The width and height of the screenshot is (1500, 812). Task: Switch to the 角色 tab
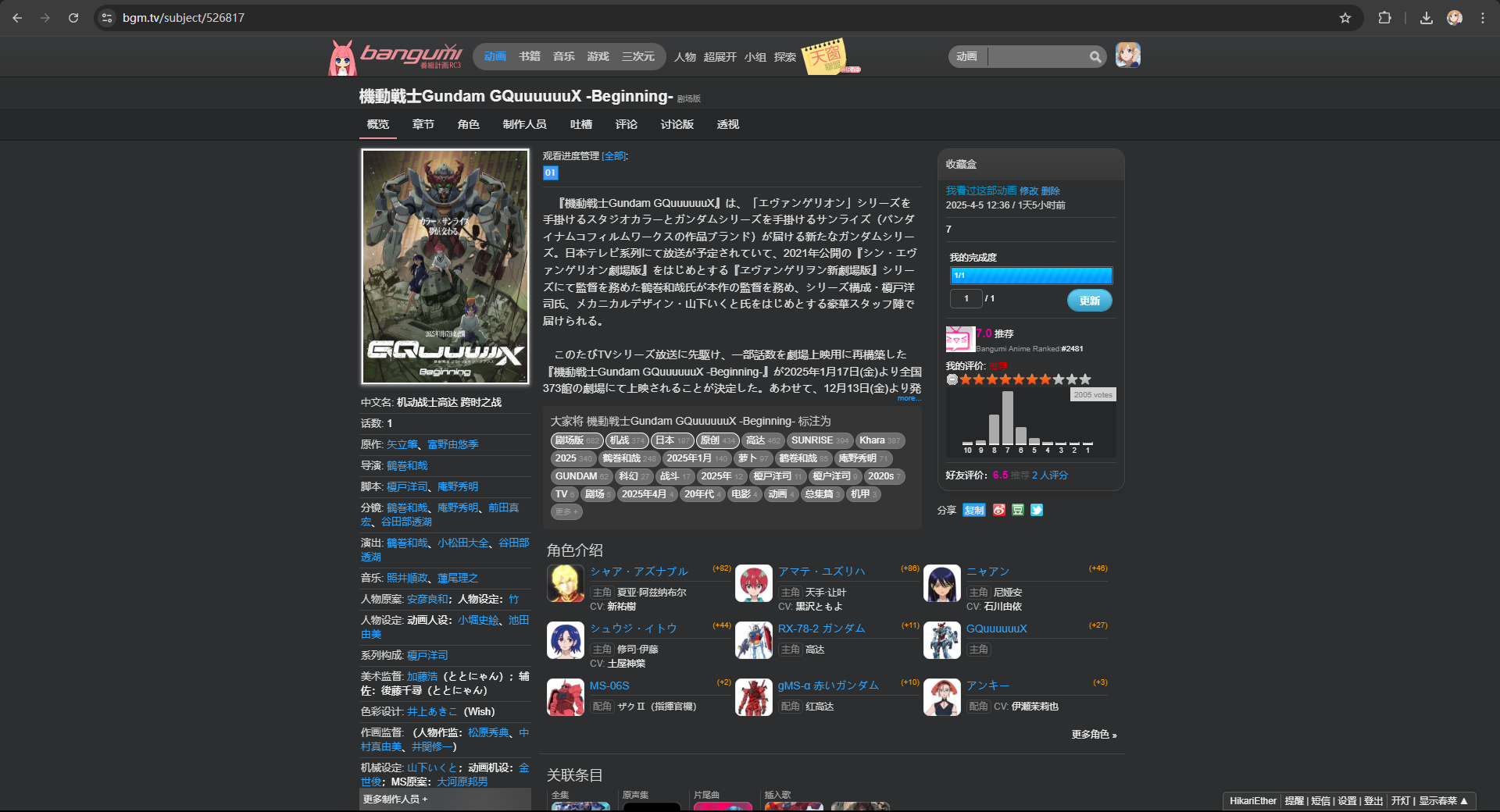click(468, 124)
